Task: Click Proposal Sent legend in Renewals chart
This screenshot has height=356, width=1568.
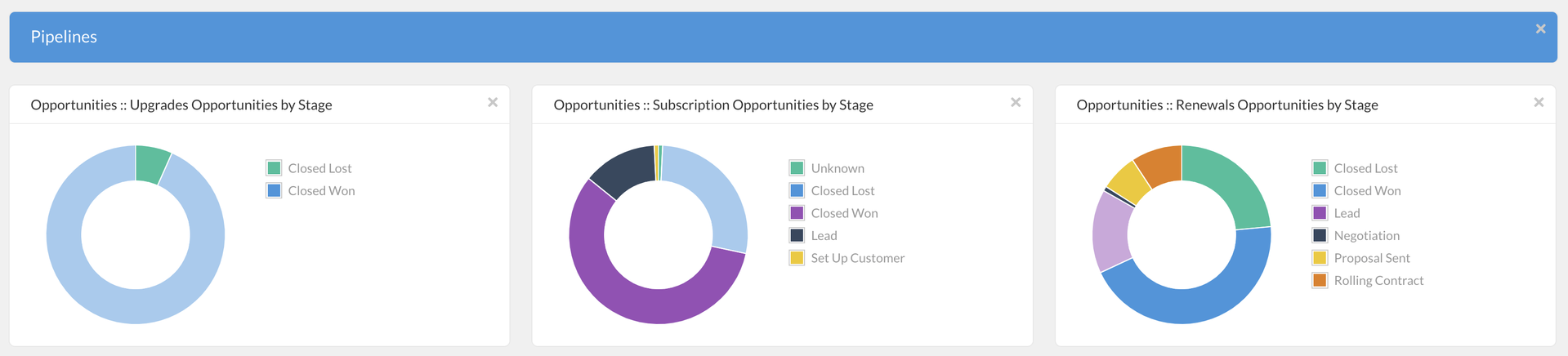Action: [1372, 258]
